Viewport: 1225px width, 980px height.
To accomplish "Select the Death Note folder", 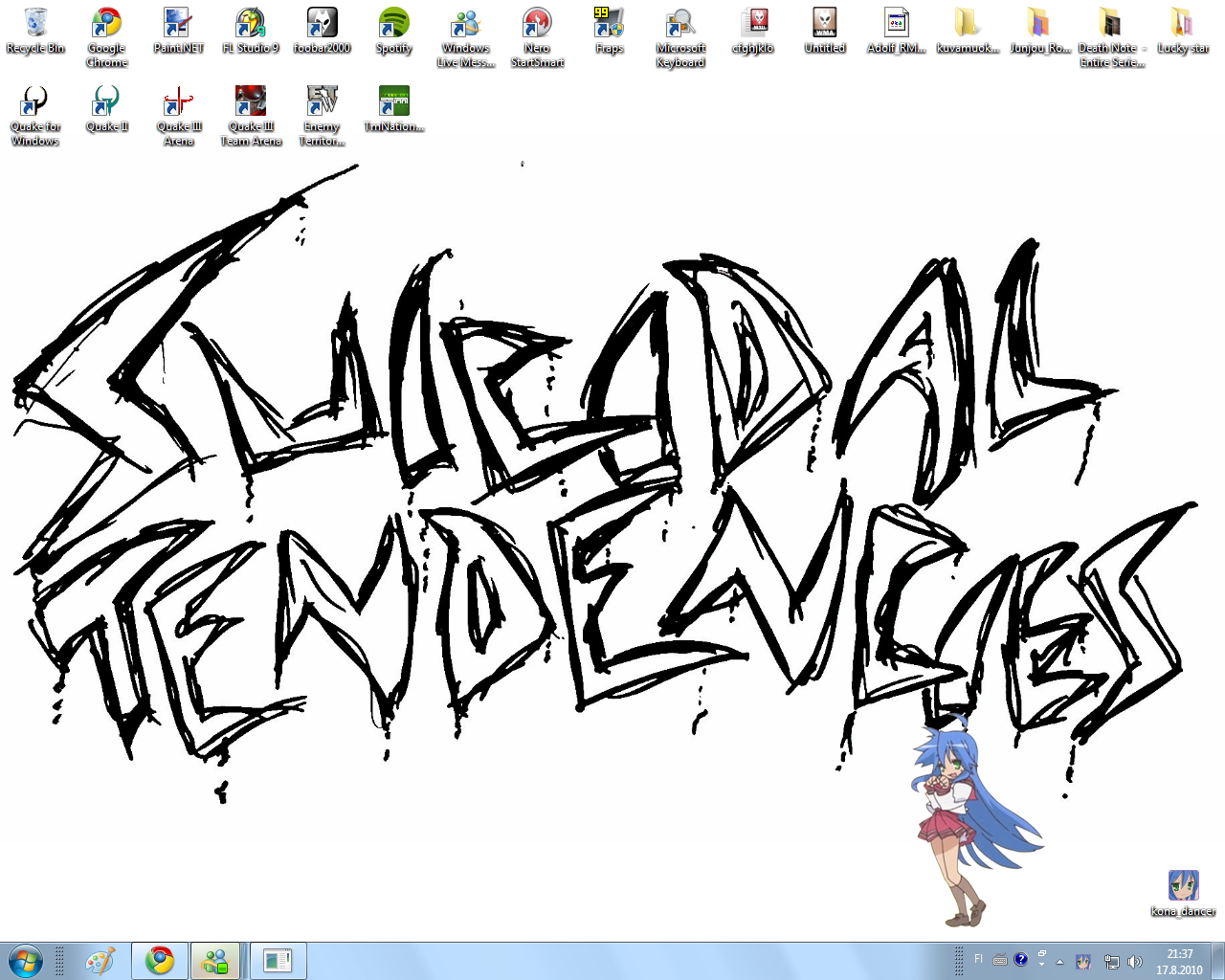I will pyautogui.click(x=1111, y=31).
